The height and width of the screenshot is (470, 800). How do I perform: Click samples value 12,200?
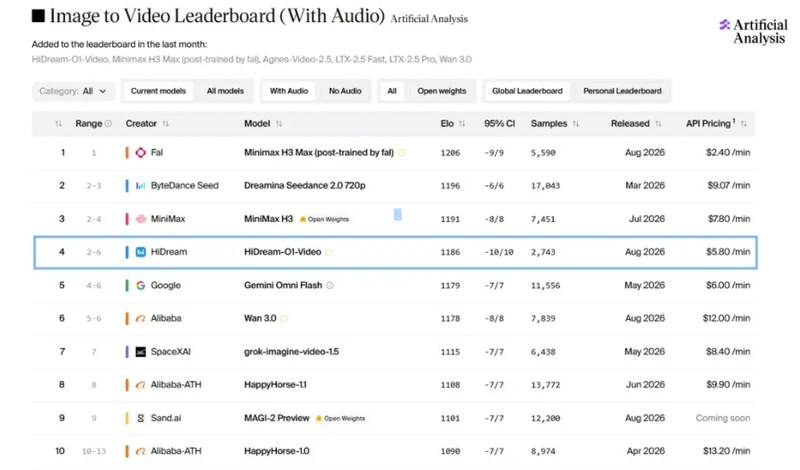[545, 418]
